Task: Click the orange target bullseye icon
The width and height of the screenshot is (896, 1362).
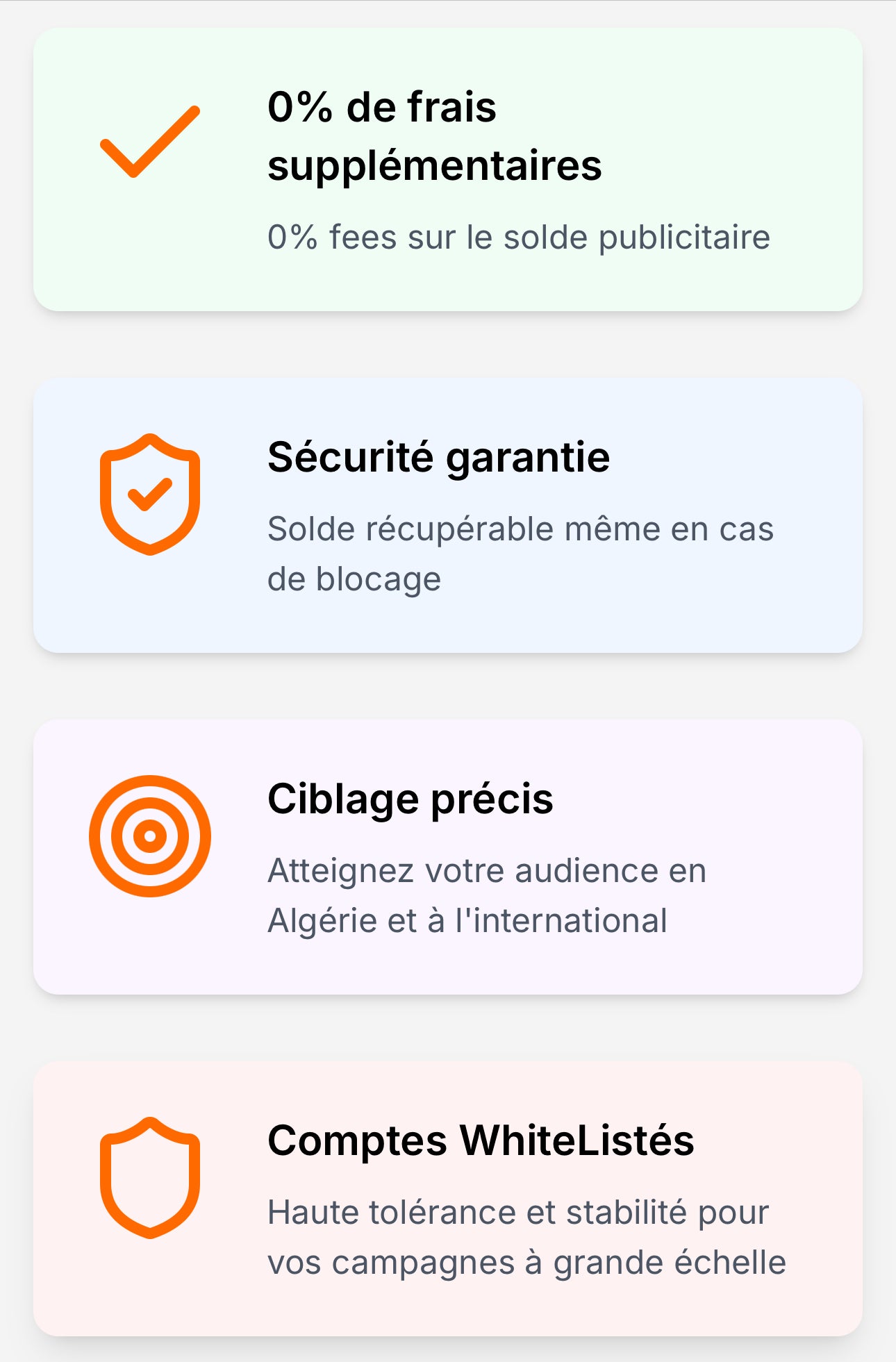Action: [149, 836]
